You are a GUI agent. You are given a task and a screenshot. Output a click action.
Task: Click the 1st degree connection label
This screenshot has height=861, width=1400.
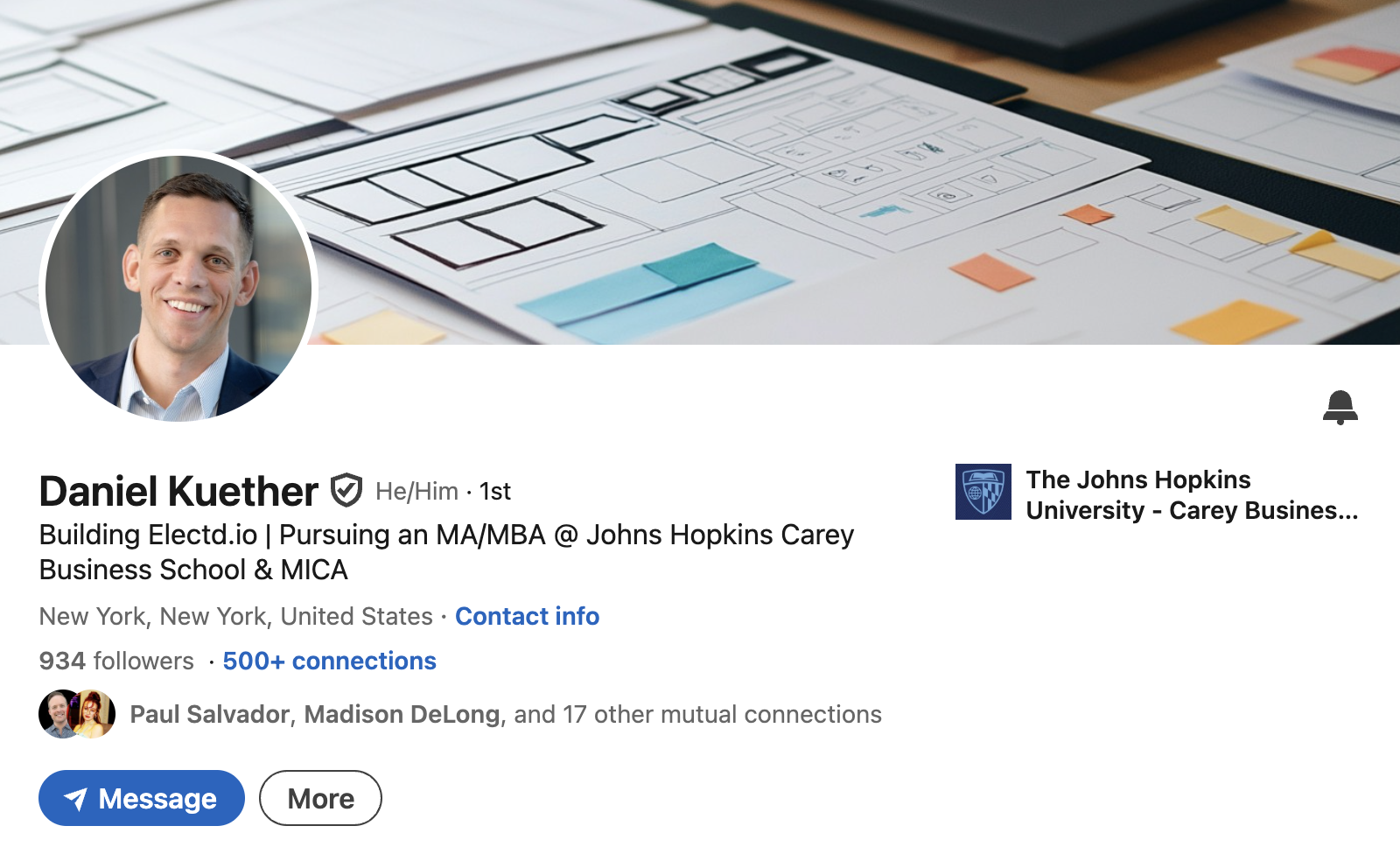[495, 491]
